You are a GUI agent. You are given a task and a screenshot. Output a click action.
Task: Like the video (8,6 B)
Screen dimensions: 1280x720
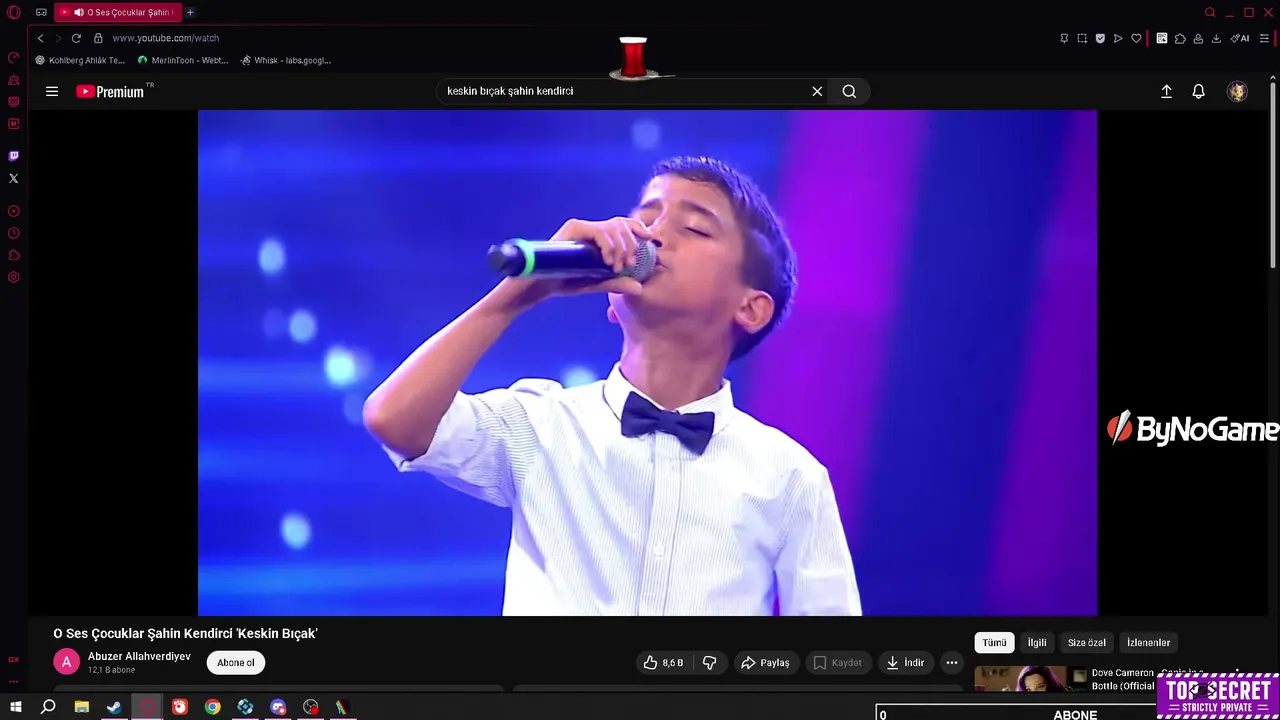click(x=663, y=662)
